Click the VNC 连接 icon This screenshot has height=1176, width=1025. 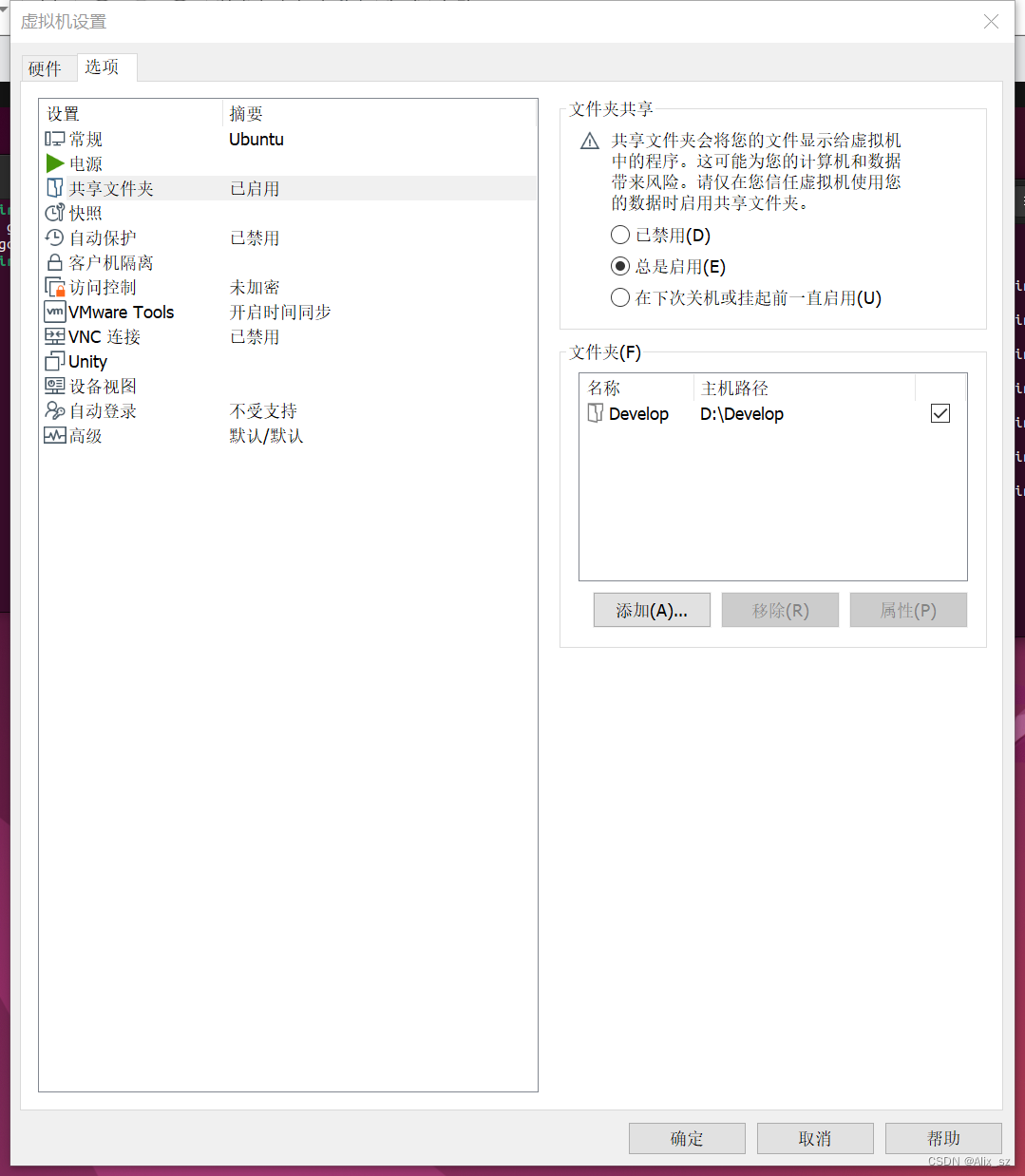(x=55, y=336)
